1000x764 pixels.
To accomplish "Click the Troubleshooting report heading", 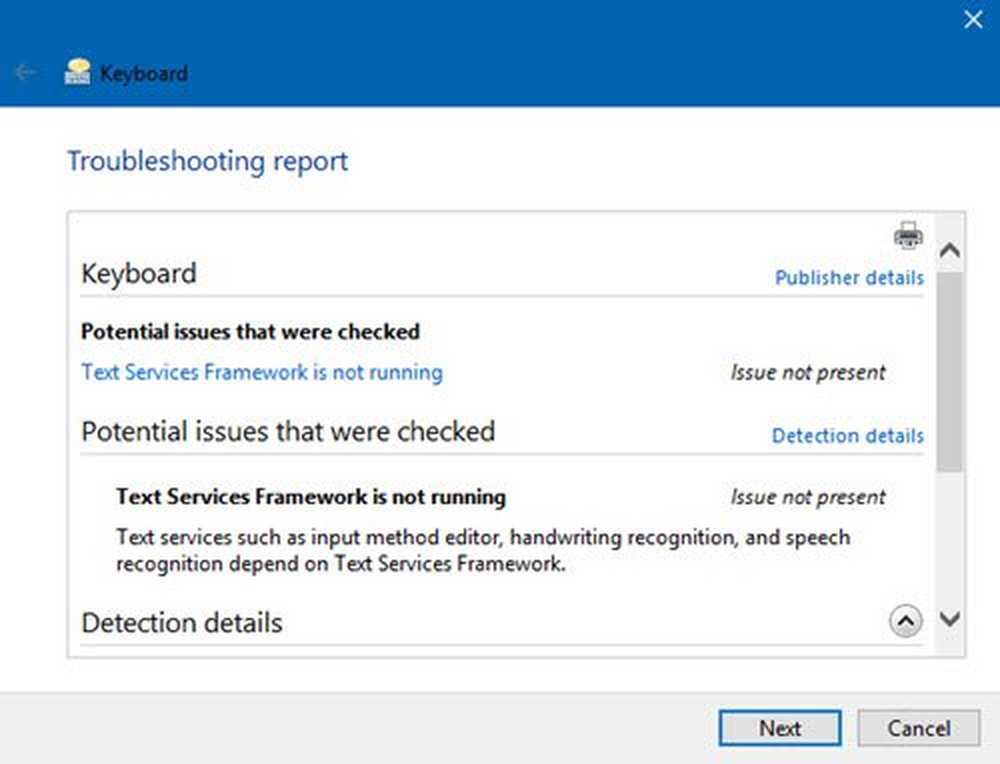I will (x=207, y=161).
